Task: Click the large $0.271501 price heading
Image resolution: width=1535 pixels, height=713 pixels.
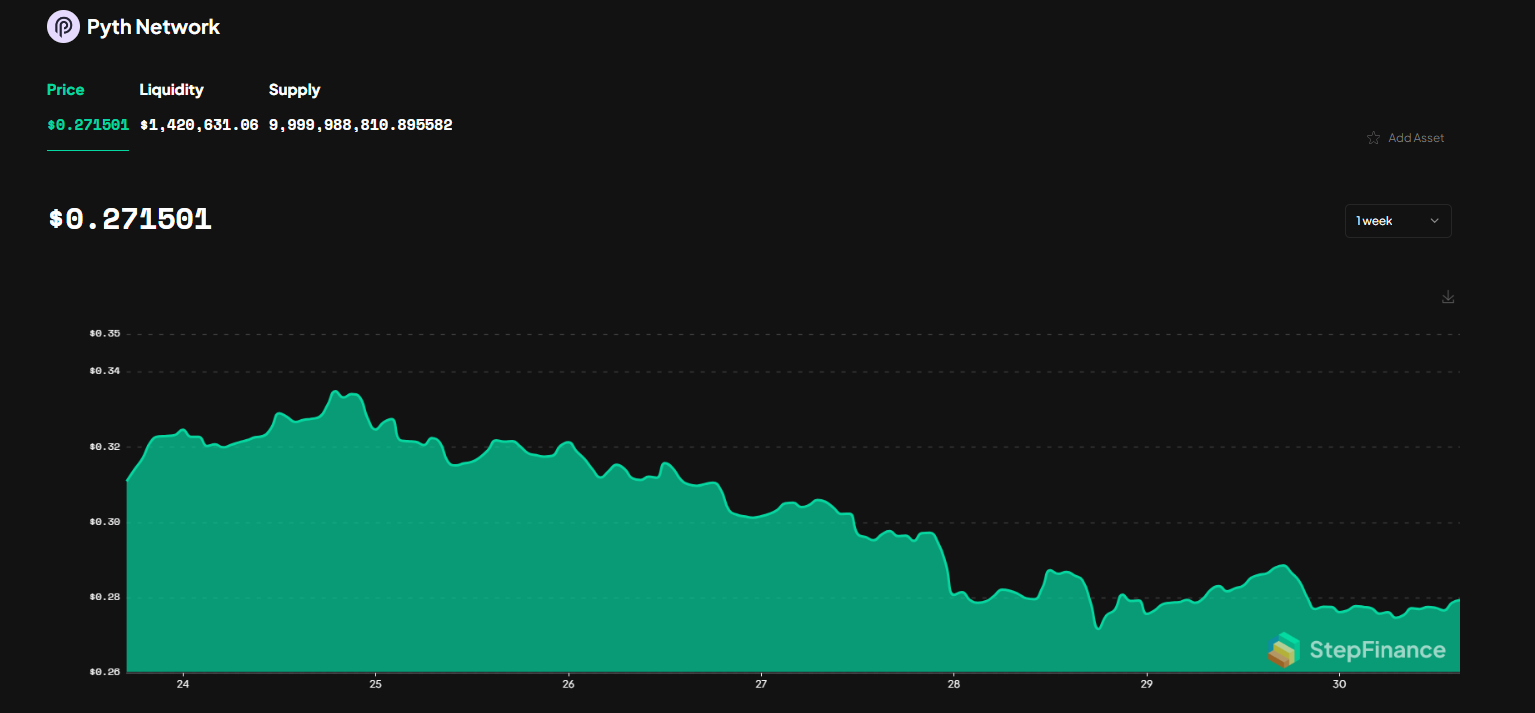Action: pos(130,220)
